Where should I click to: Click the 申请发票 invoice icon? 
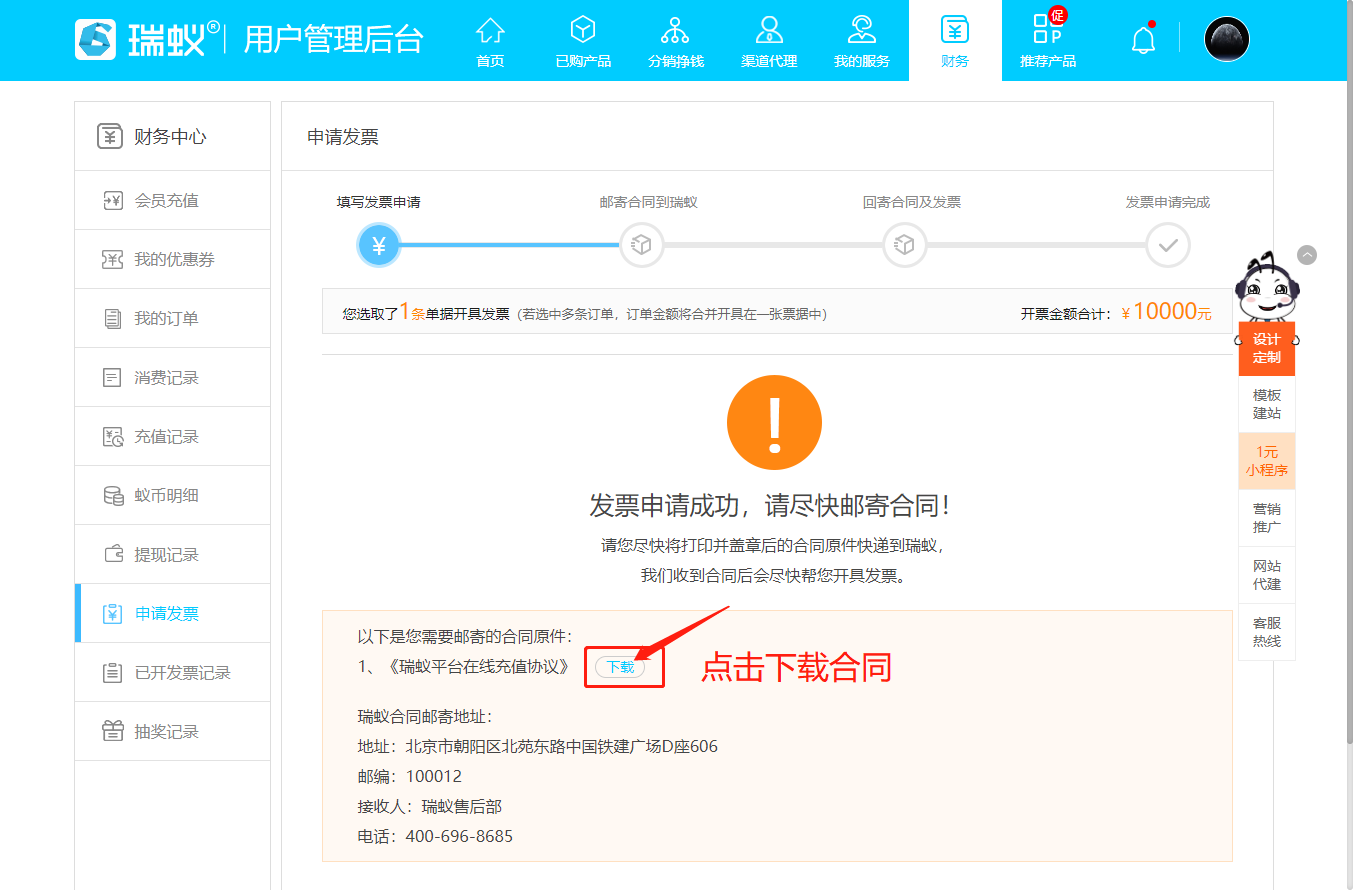[113, 613]
